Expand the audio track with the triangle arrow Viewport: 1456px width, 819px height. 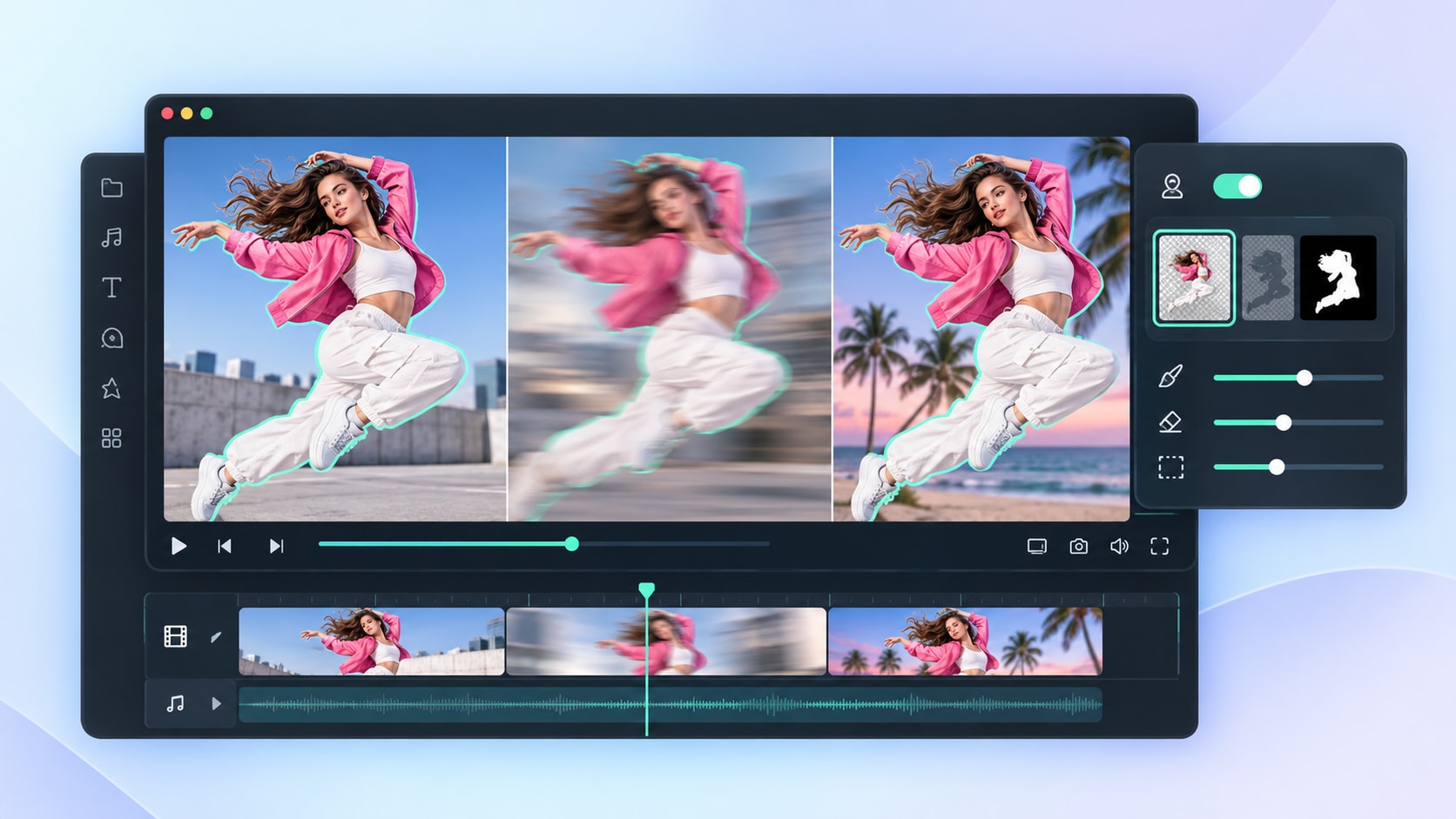pyautogui.click(x=216, y=703)
